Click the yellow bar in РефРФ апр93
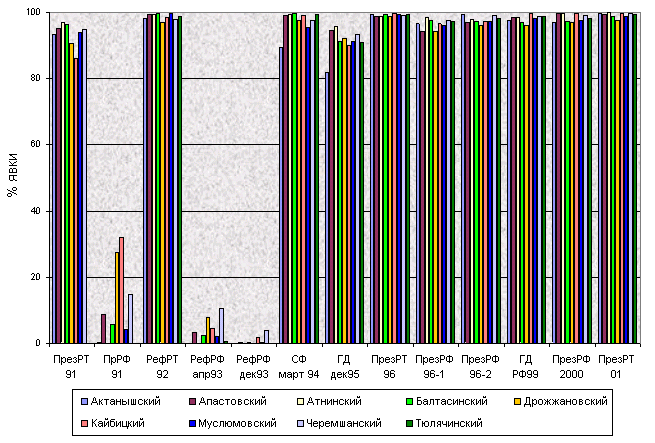655x443 pixels. click(x=208, y=330)
